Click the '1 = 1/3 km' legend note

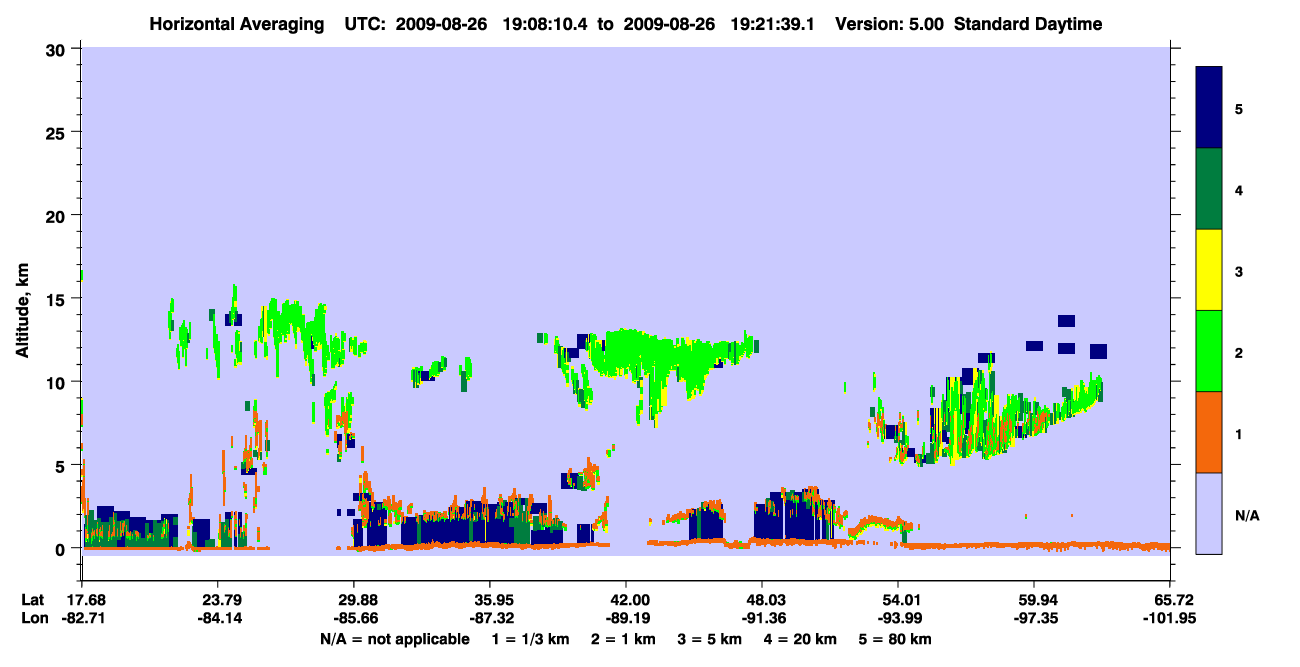click(532, 639)
